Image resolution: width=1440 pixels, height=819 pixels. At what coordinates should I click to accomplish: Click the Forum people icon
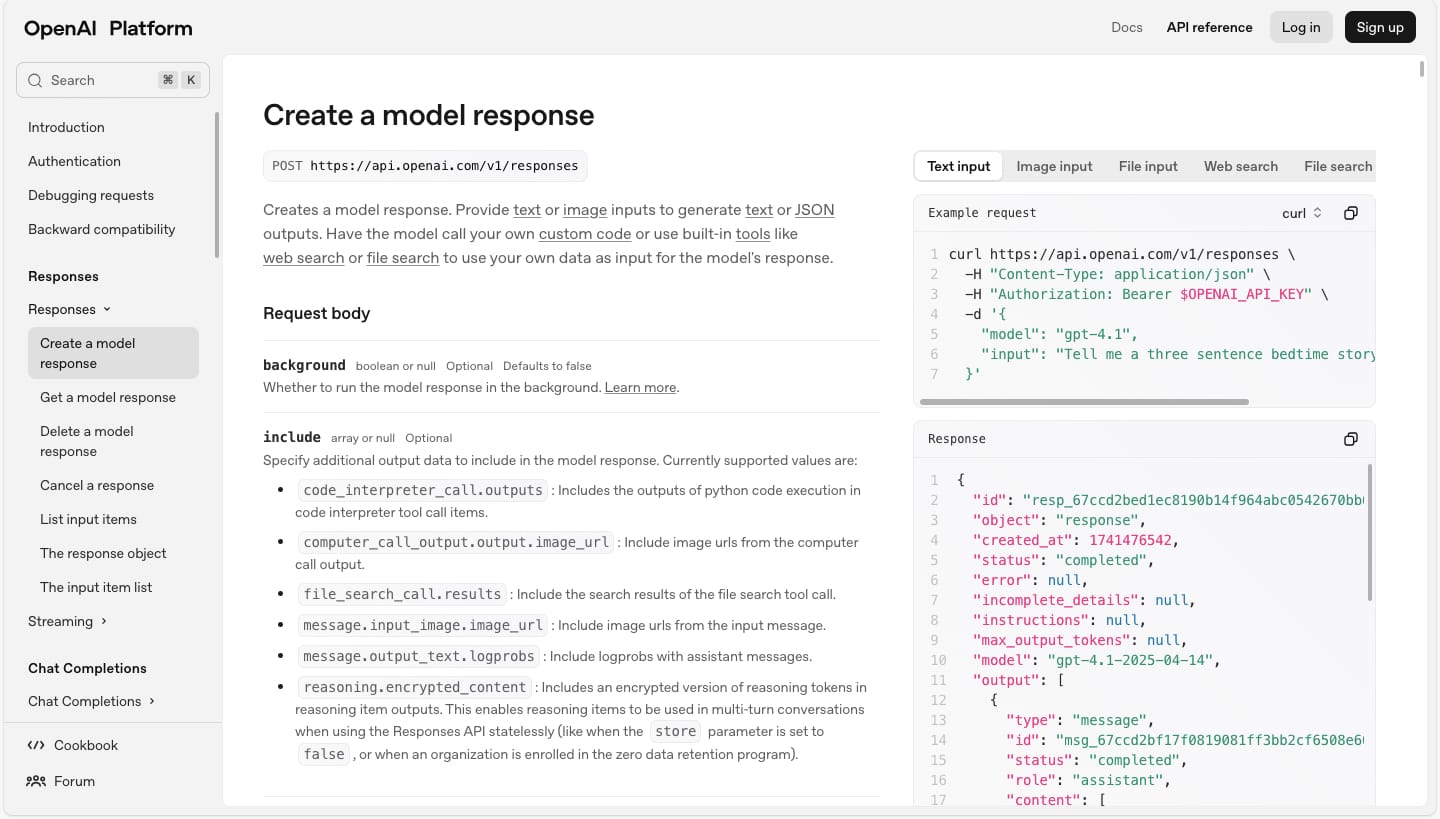click(x=36, y=781)
